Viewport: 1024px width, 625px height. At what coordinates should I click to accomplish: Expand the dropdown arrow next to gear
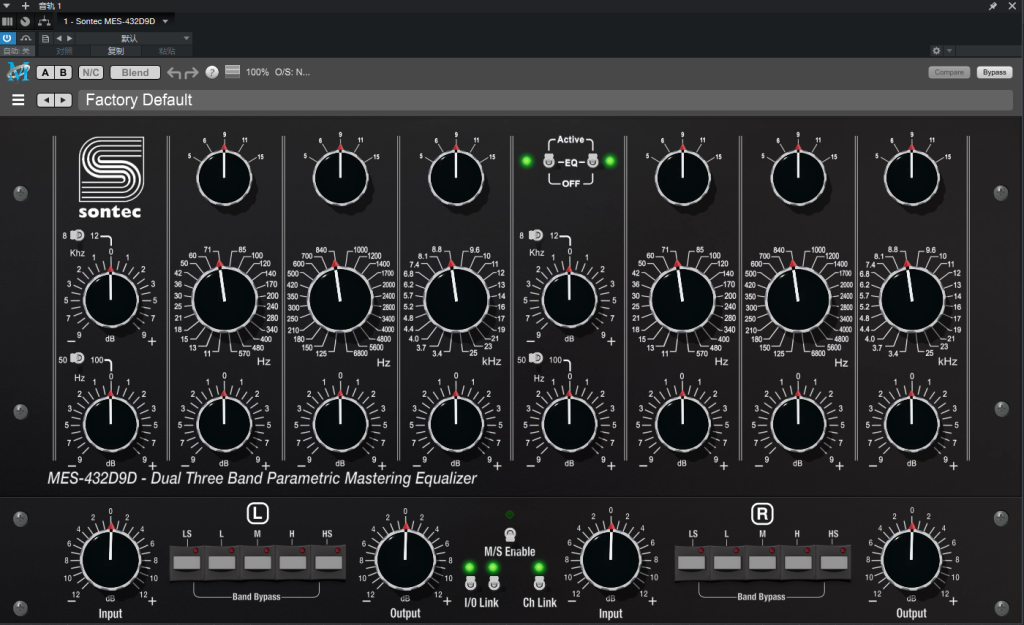point(950,50)
